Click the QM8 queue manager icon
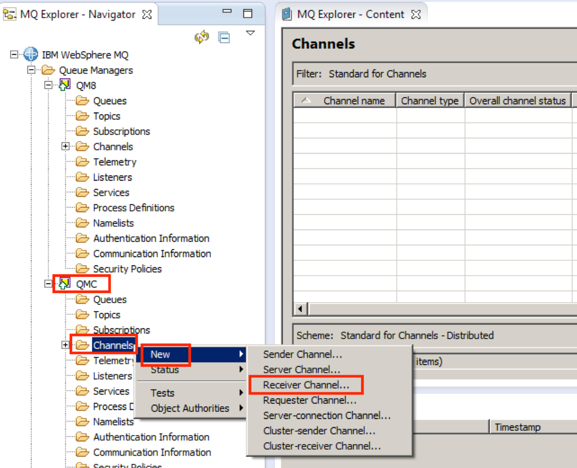Image resolution: width=577 pixels, height=468 pixels. (x=65, y=85)
